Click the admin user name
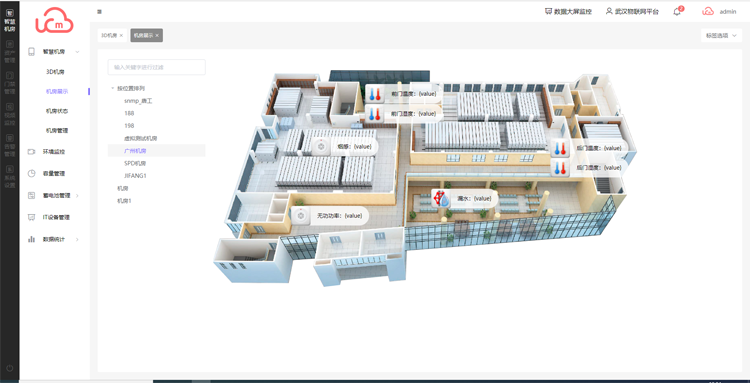 728,11
